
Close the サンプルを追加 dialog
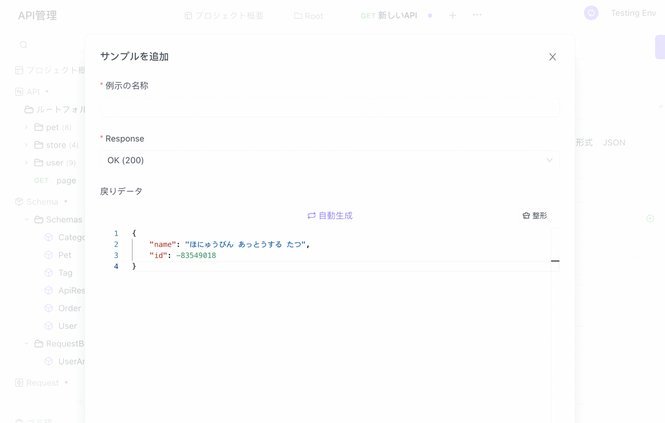point(552,57)
